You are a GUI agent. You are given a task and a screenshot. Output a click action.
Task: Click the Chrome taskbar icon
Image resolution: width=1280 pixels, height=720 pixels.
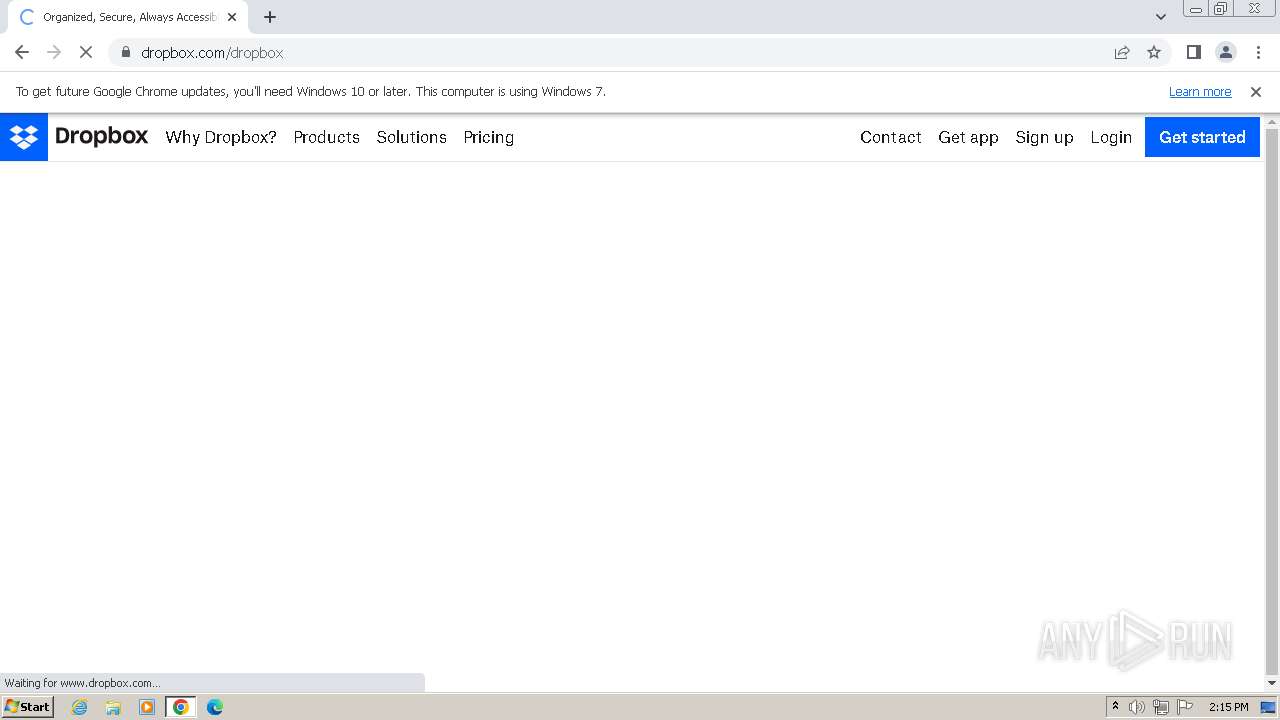[x=181, y=707]
